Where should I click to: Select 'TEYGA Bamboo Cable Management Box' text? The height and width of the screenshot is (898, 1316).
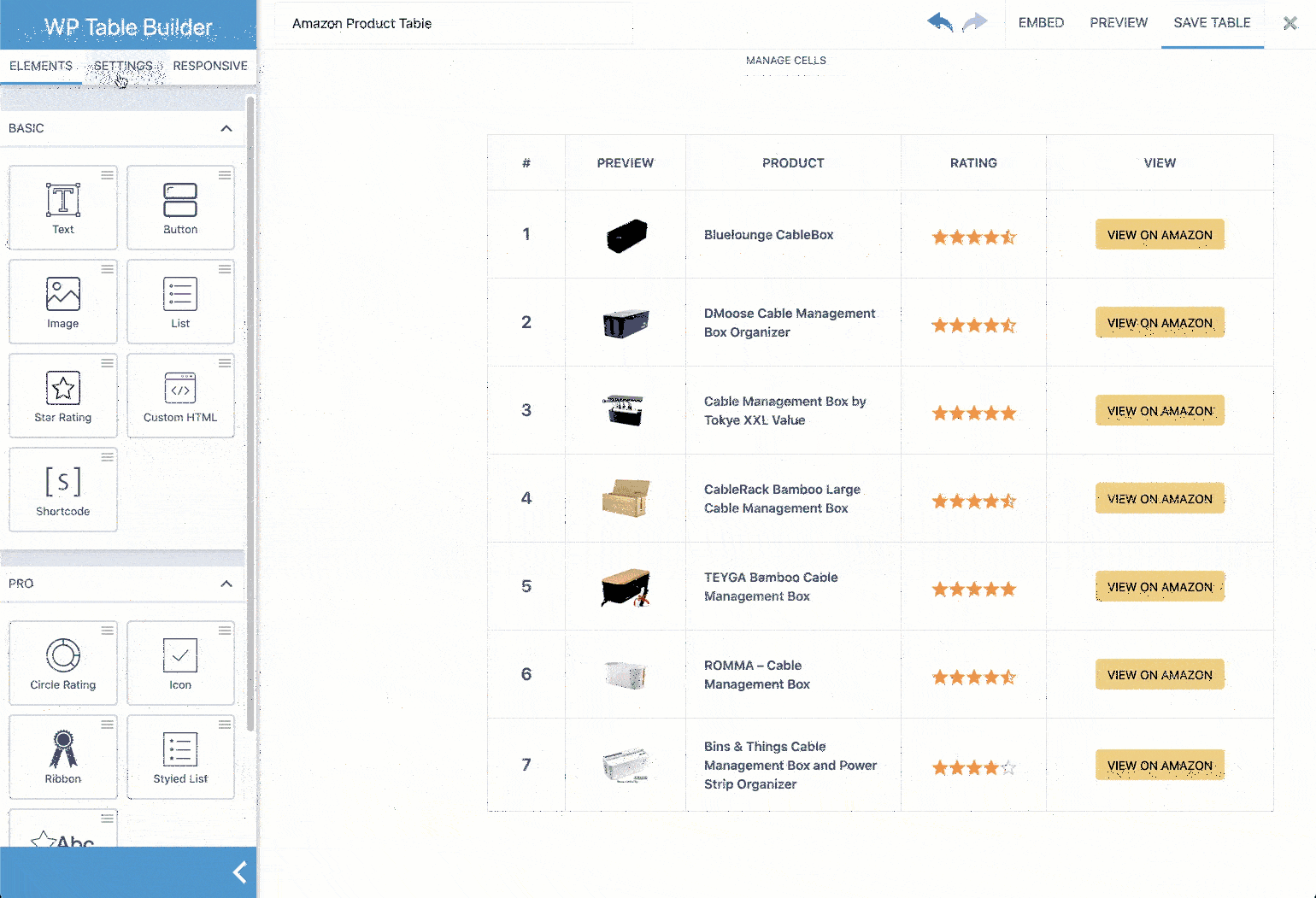(771, 587)
